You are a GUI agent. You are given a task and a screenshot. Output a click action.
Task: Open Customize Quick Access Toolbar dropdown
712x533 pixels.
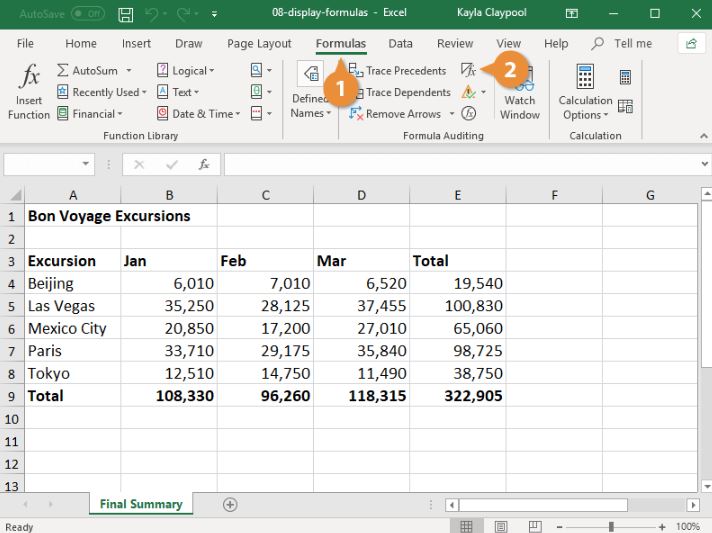(x=214, y=15)
